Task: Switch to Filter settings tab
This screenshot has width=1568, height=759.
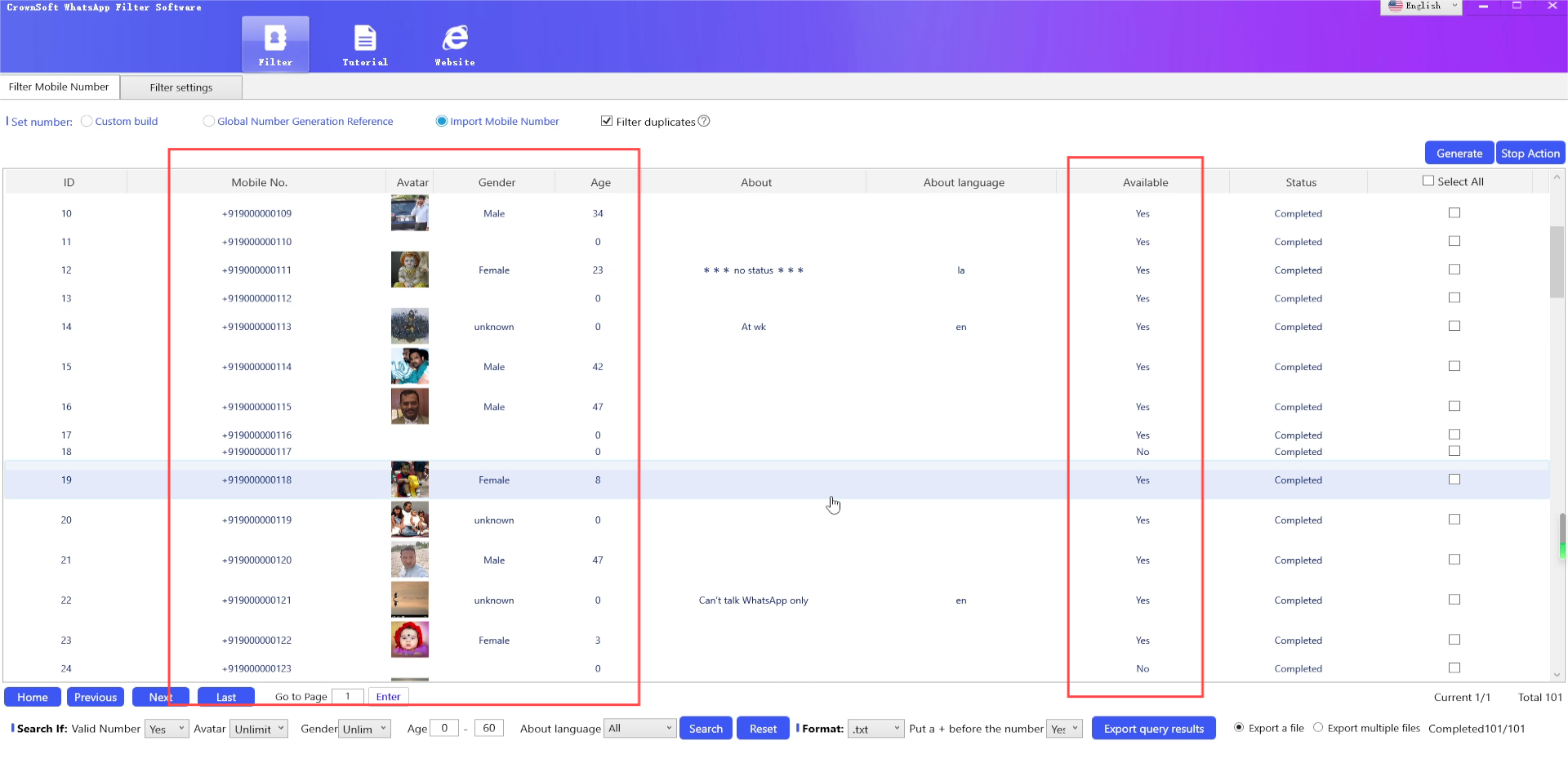Action: coord(181,87)
